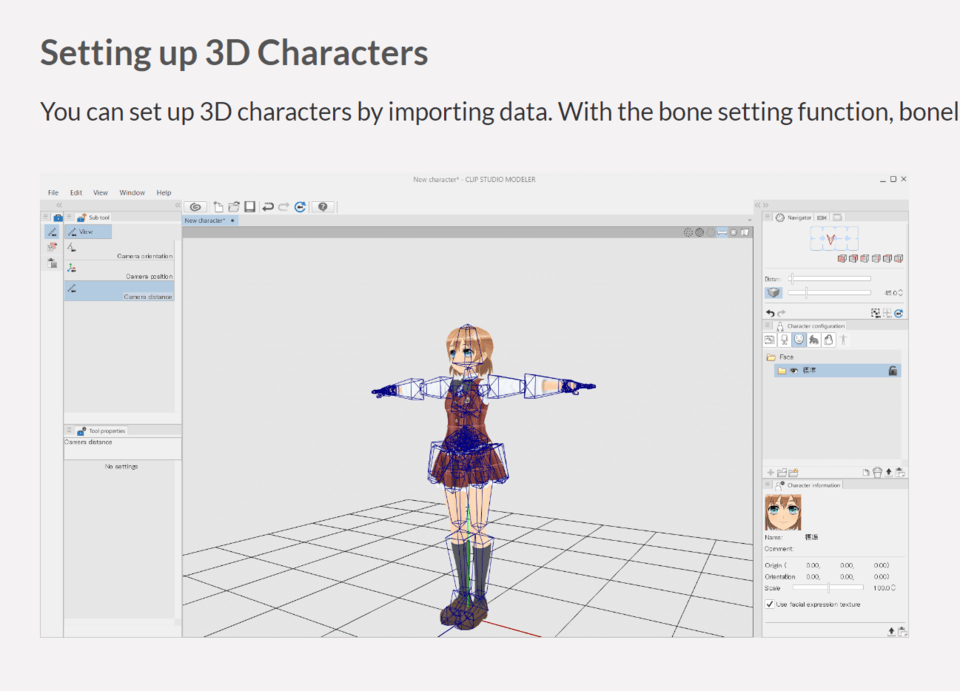The height and width of the screenshot is (691, 960).
Task: Open canvas tab list dropdown arrow
Action: click(x=749, y=220)
